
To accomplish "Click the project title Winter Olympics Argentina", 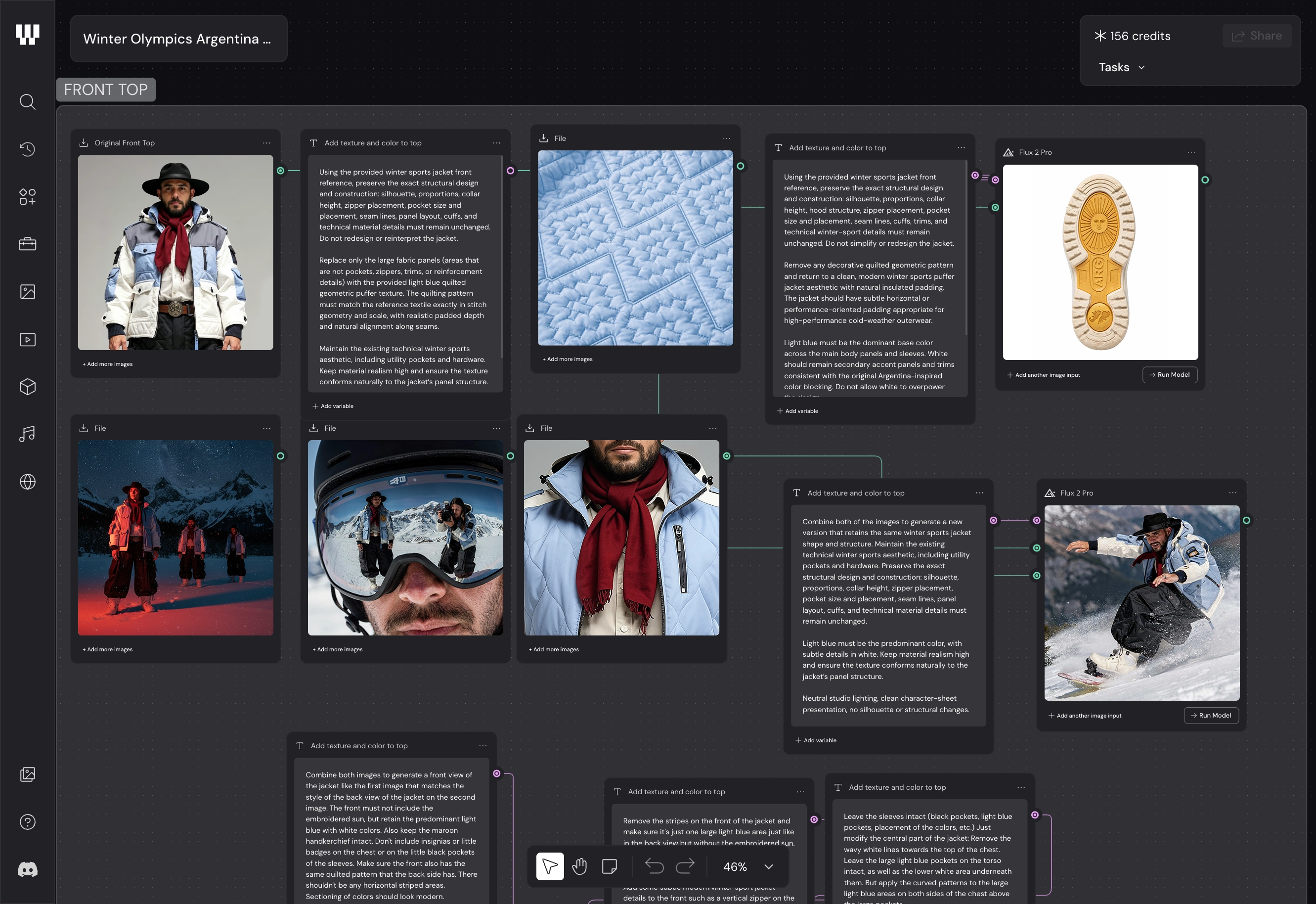I will click(x=177, y=39).
